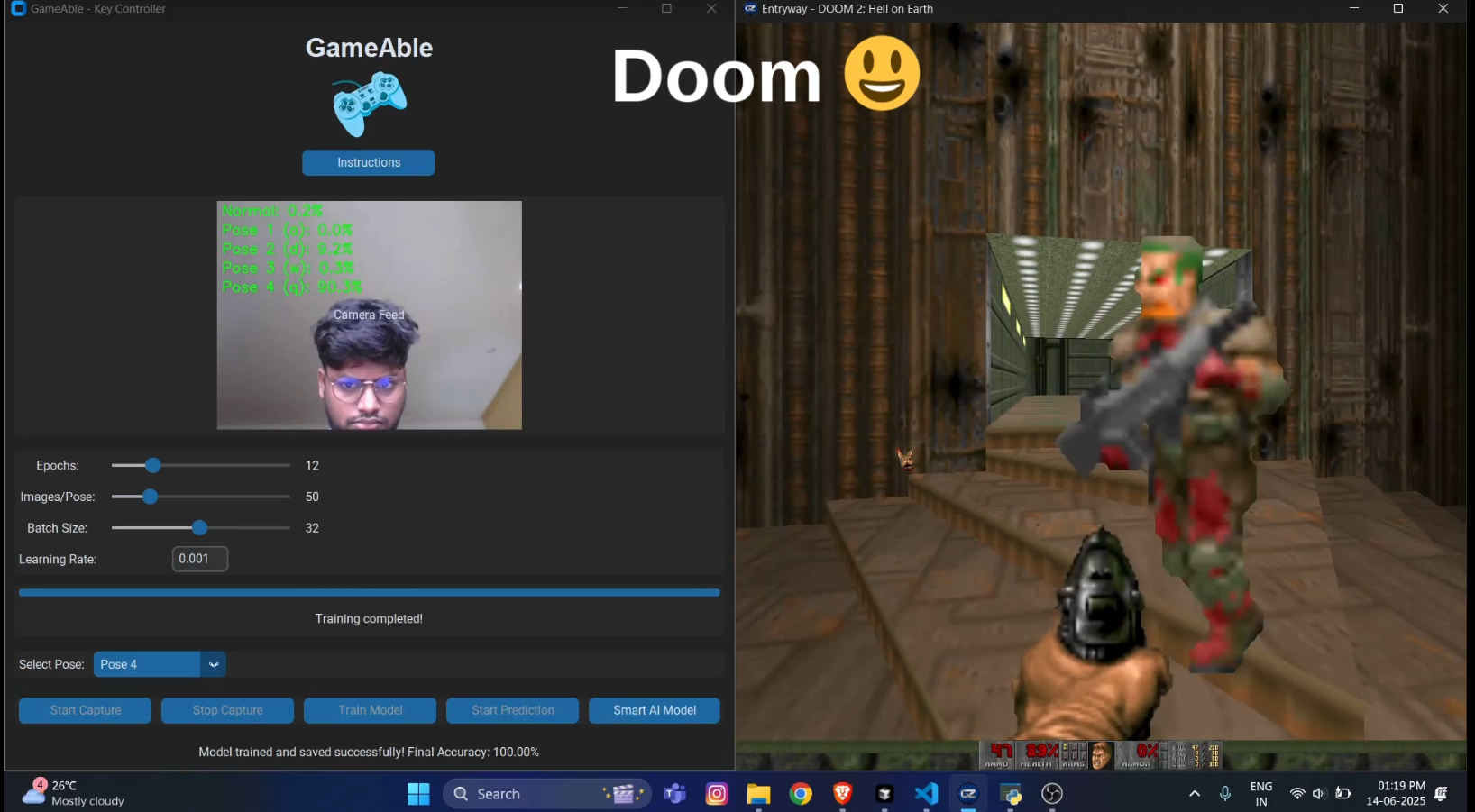Click the Images/Pose slider handle
The image size is (1475, 812).
coord(151,497)
